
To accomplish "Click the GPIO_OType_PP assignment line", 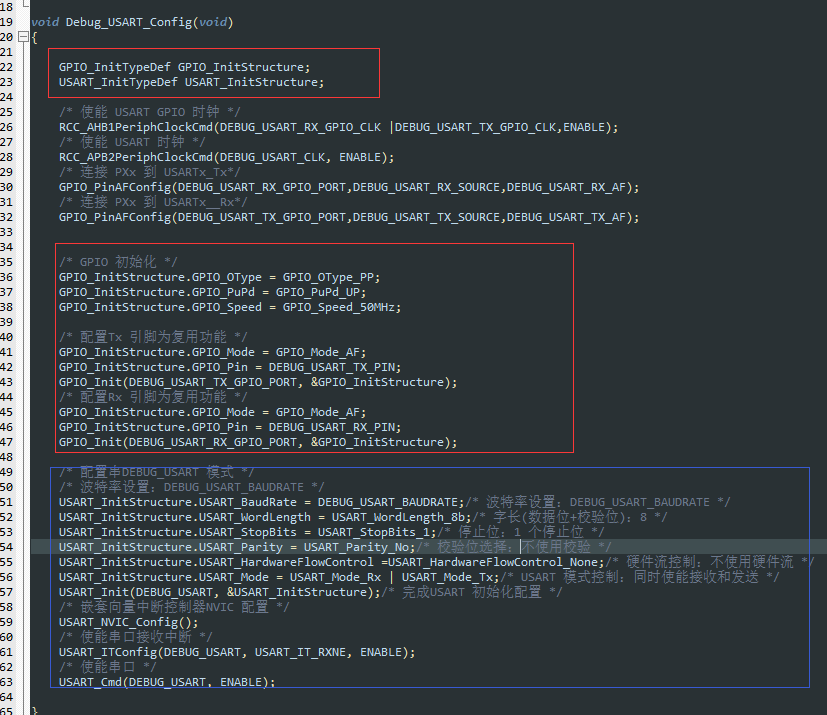I will (x=219, y=277).
